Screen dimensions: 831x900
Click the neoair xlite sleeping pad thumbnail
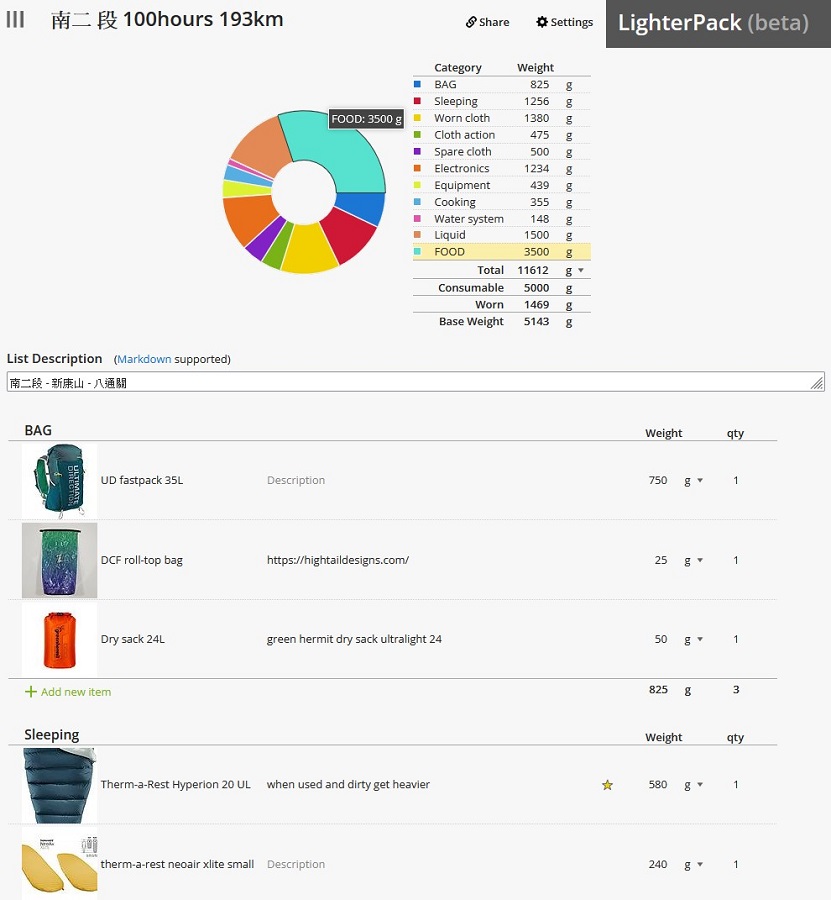tap(59, 864)
